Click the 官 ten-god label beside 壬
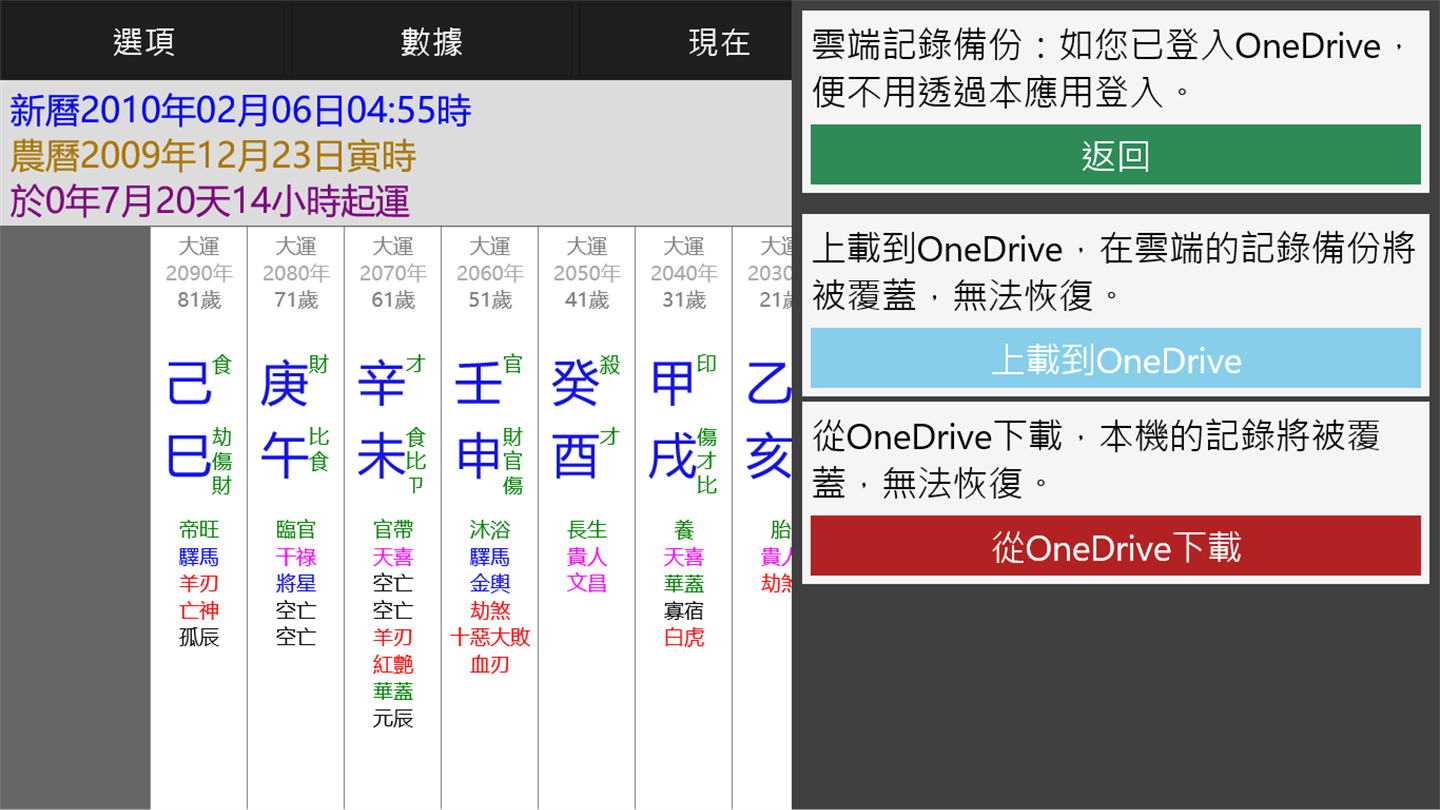1440x810 pixels. coord(513,365)
